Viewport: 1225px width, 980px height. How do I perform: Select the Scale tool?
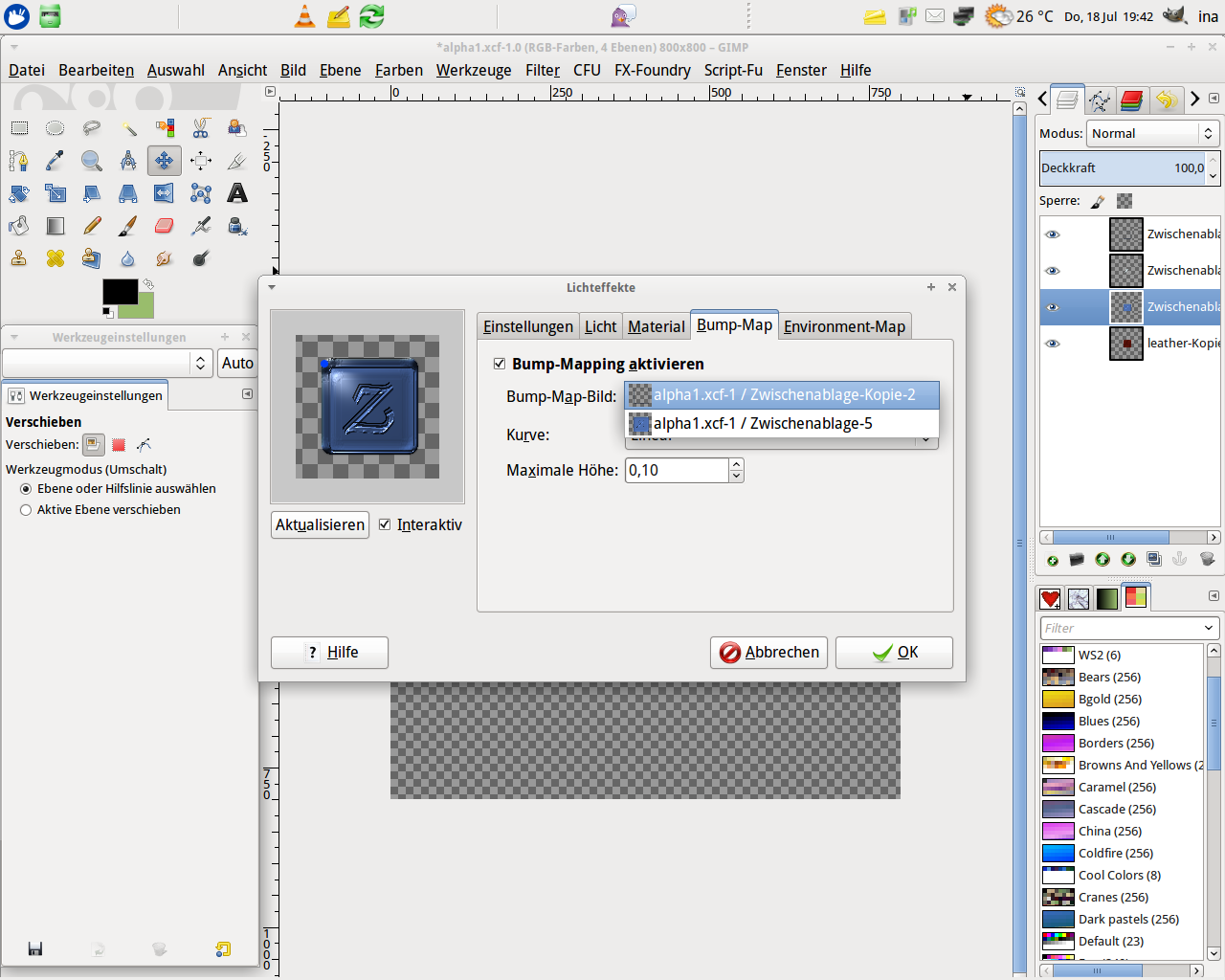(x=56, y=193)
